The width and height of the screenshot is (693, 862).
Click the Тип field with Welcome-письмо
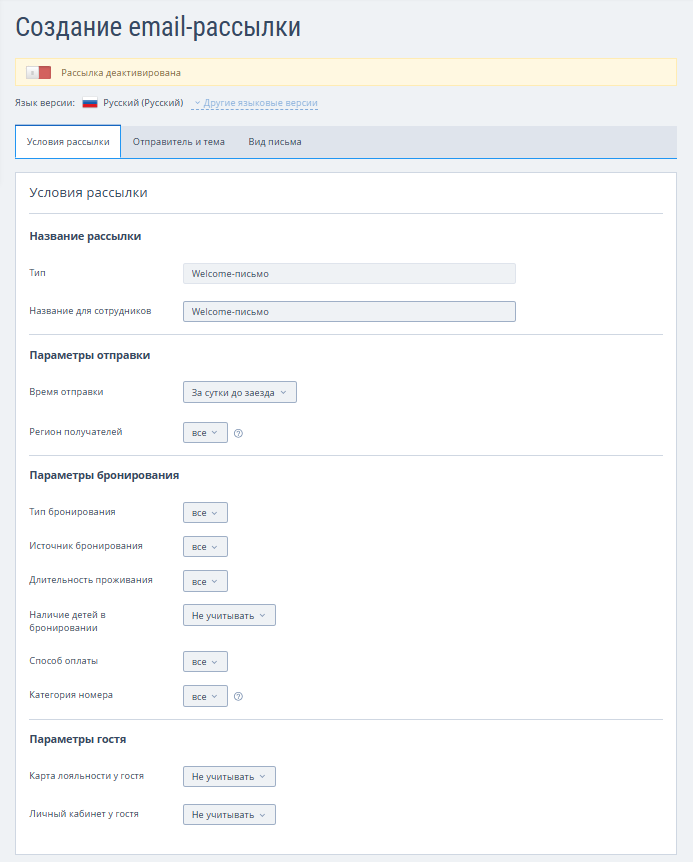coord(349,273)
